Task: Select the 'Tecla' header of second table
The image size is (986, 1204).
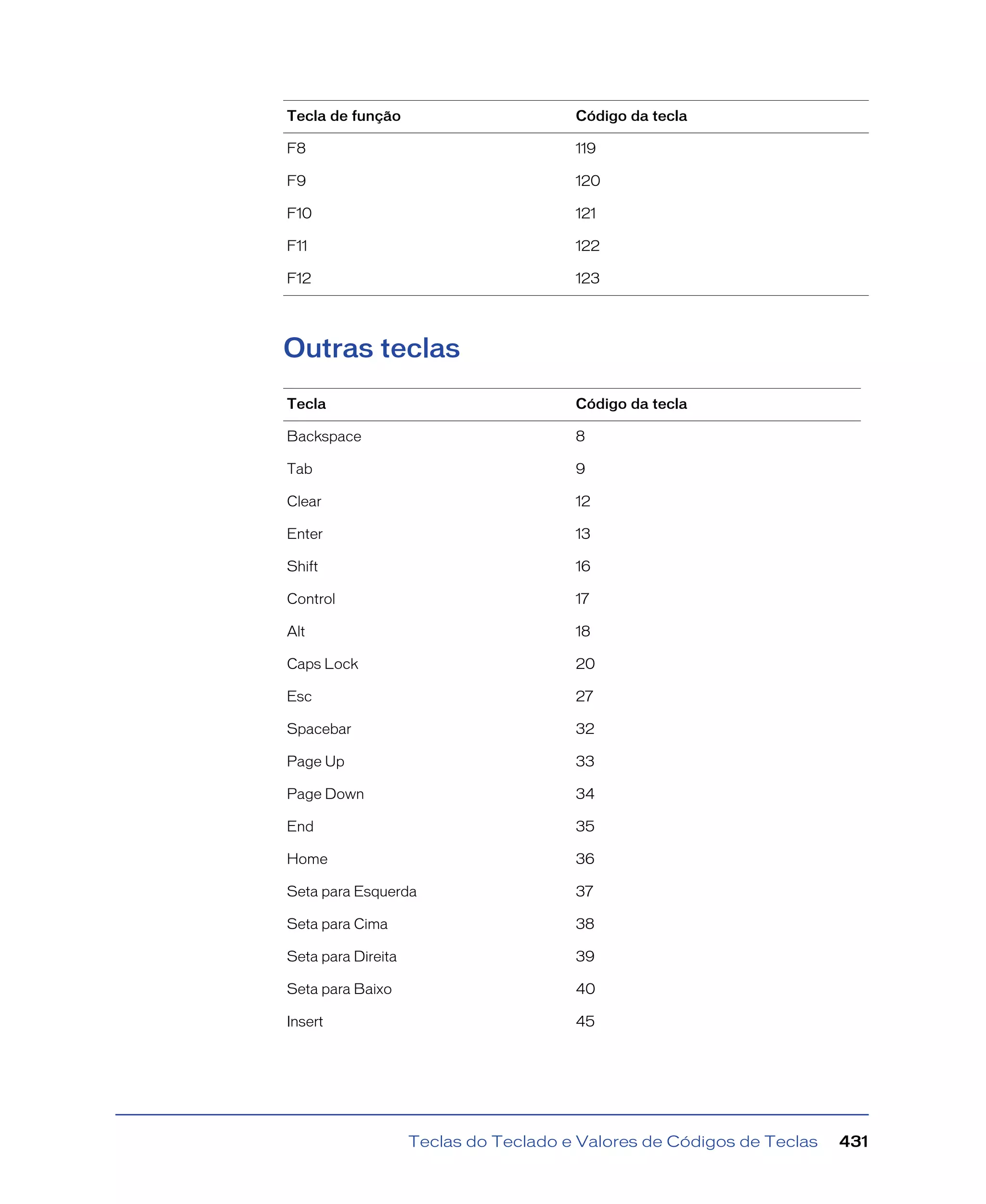Action: point(306,404)
